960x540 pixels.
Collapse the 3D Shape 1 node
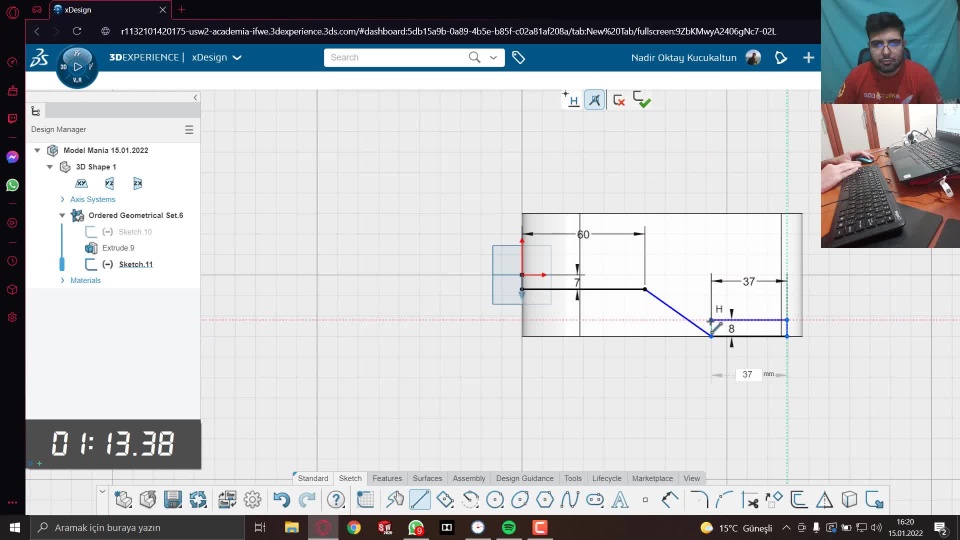(x=50, y=167)
